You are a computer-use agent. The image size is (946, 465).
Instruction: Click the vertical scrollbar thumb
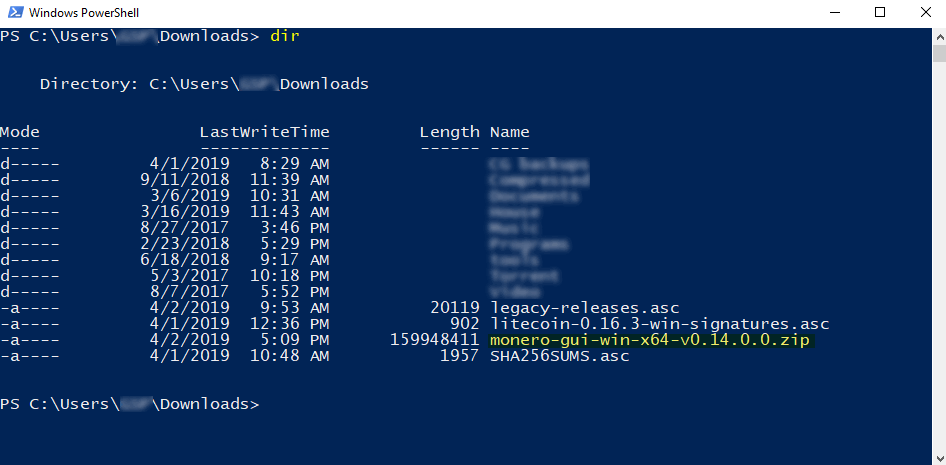coord(939,53)
